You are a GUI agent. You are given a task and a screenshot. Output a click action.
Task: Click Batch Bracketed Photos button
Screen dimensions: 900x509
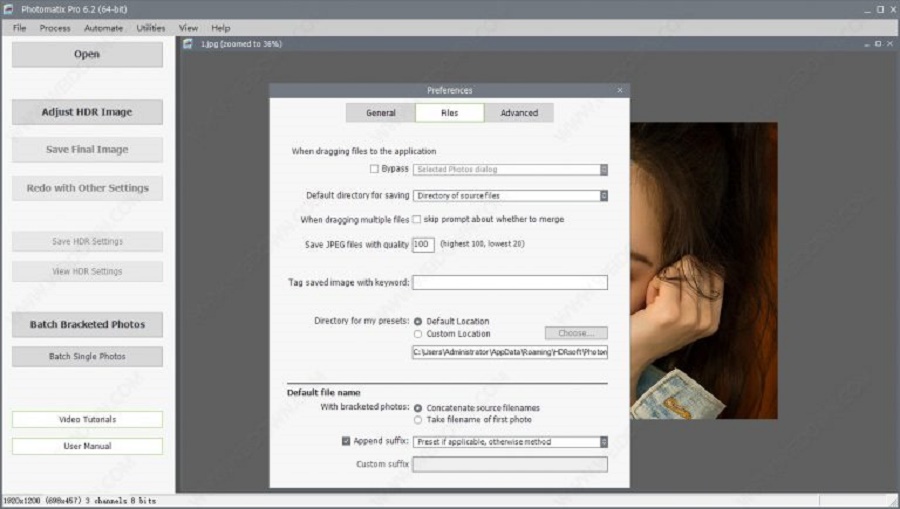click(x=87, y=325)
